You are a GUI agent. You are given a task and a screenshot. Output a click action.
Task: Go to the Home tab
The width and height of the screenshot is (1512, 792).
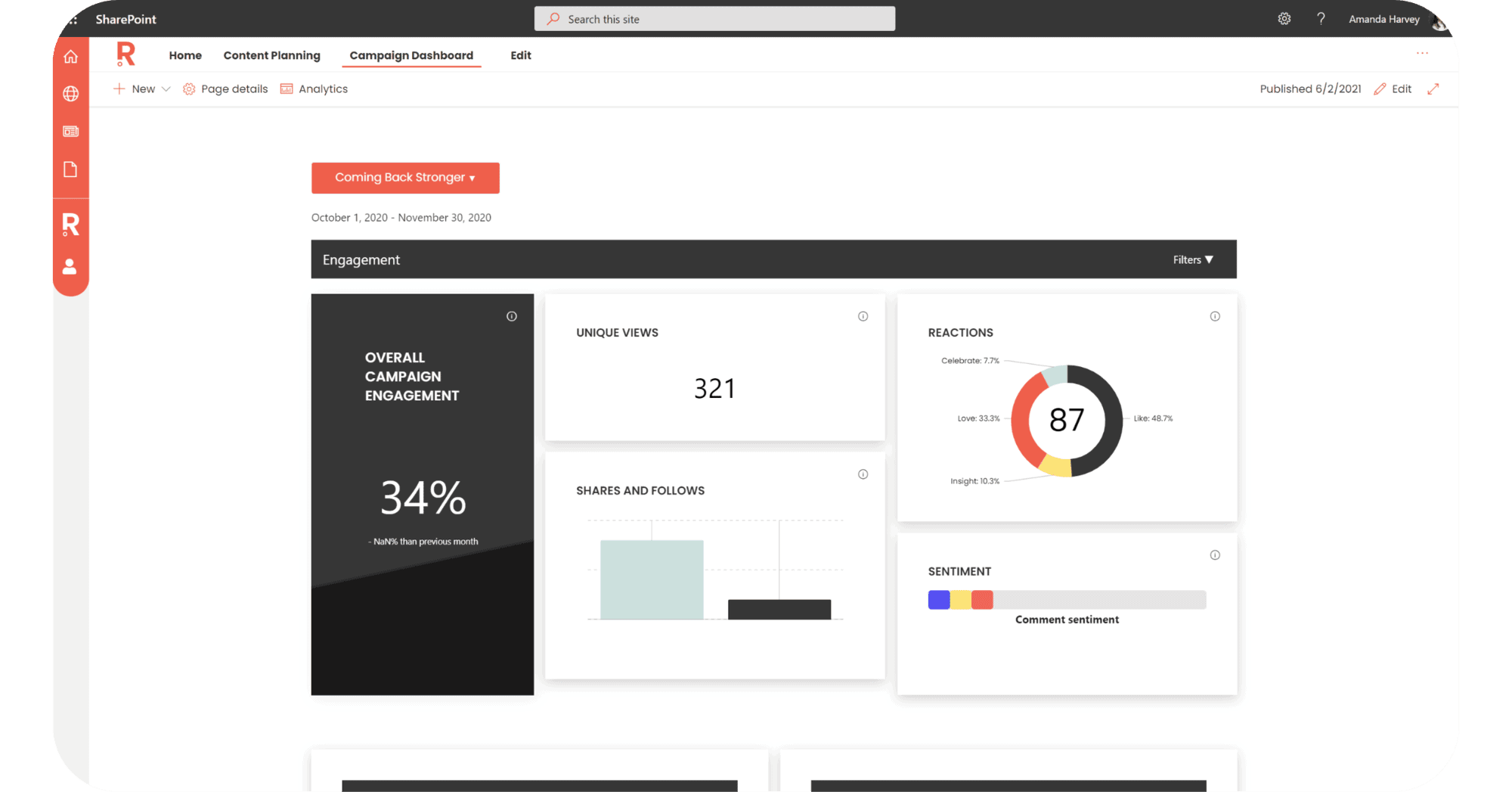tap(185, 55)
